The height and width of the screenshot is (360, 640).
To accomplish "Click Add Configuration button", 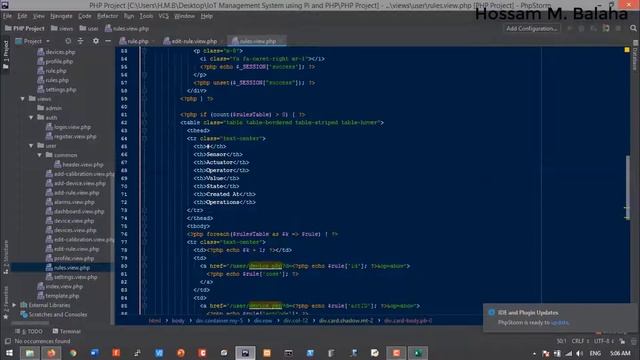I will (531, 28).
